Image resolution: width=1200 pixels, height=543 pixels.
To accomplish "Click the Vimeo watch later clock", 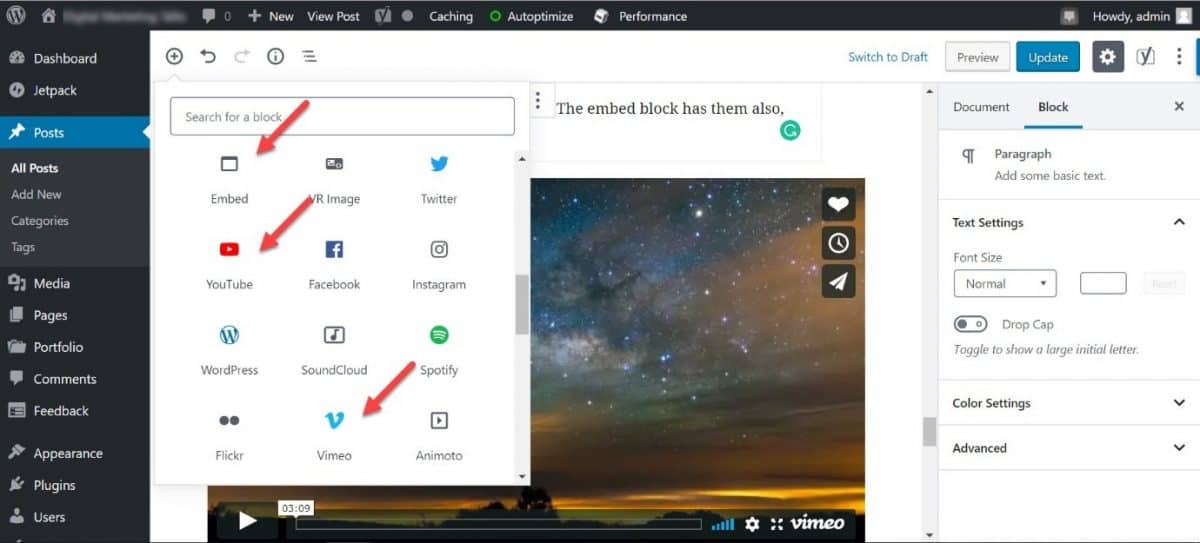I will coord(838,243).
